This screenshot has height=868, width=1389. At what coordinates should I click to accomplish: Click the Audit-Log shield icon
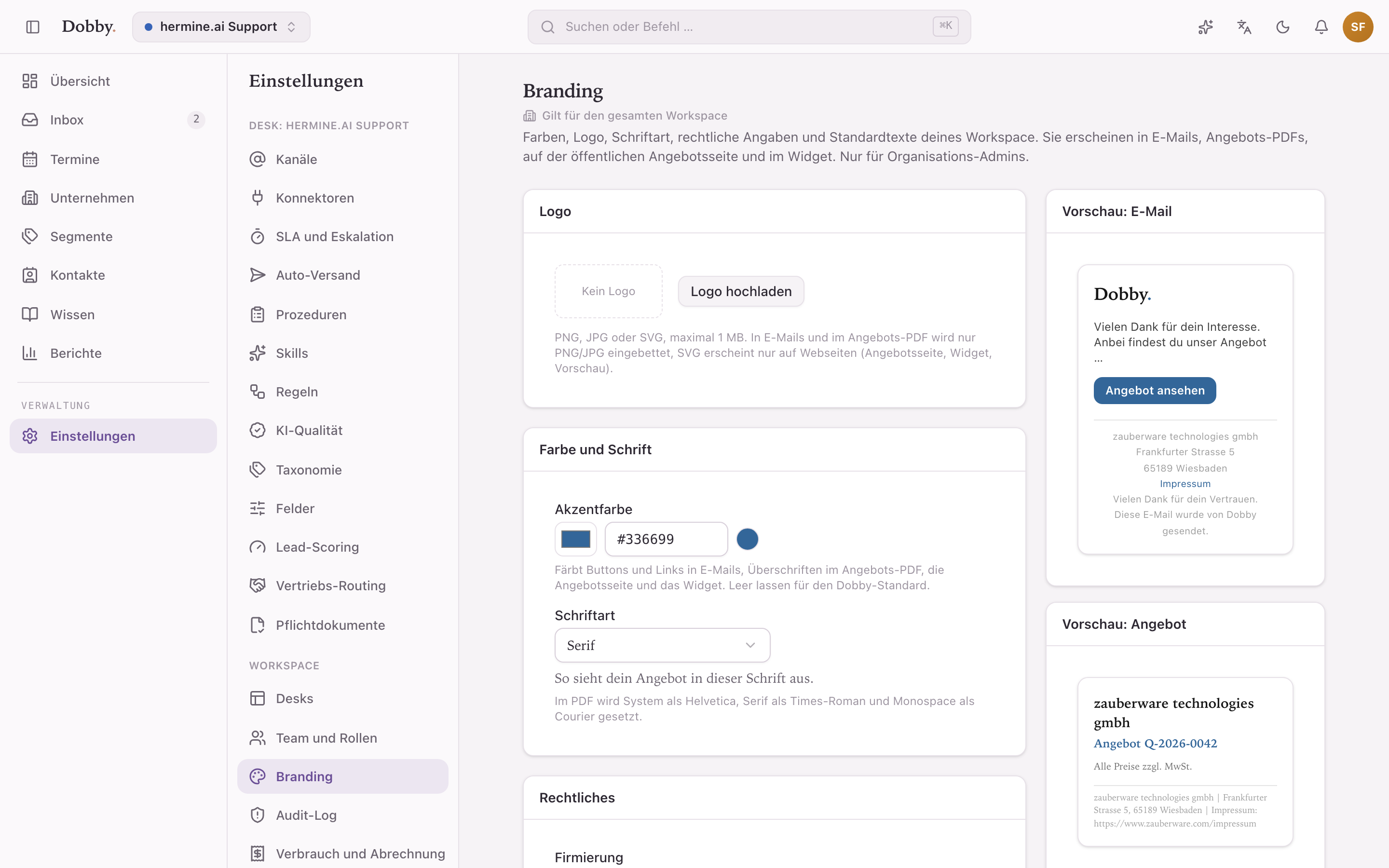[258, 814]
